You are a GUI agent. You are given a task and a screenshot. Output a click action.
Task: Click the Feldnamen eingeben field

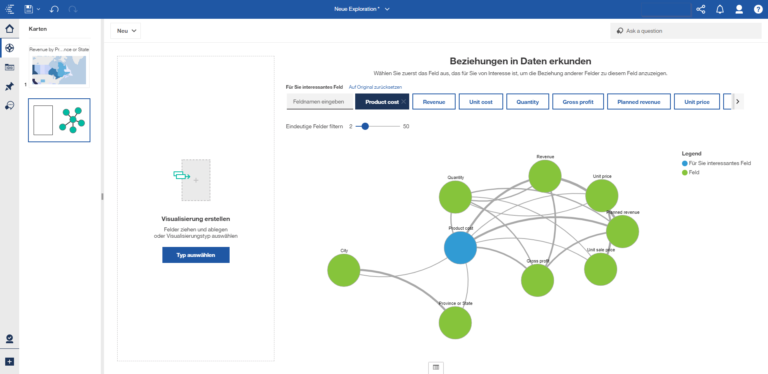pyautogui.click(x=319, y=102)
